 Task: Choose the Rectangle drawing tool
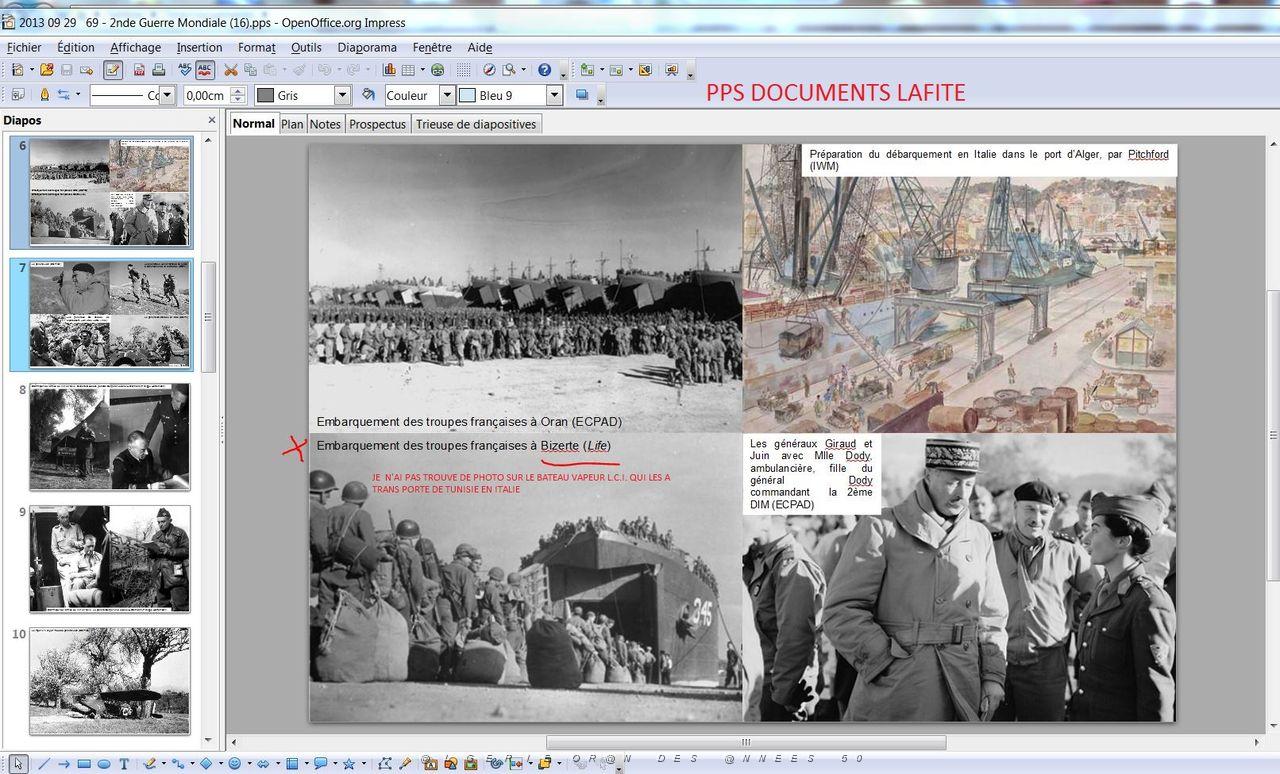click(x=84, y=764)
